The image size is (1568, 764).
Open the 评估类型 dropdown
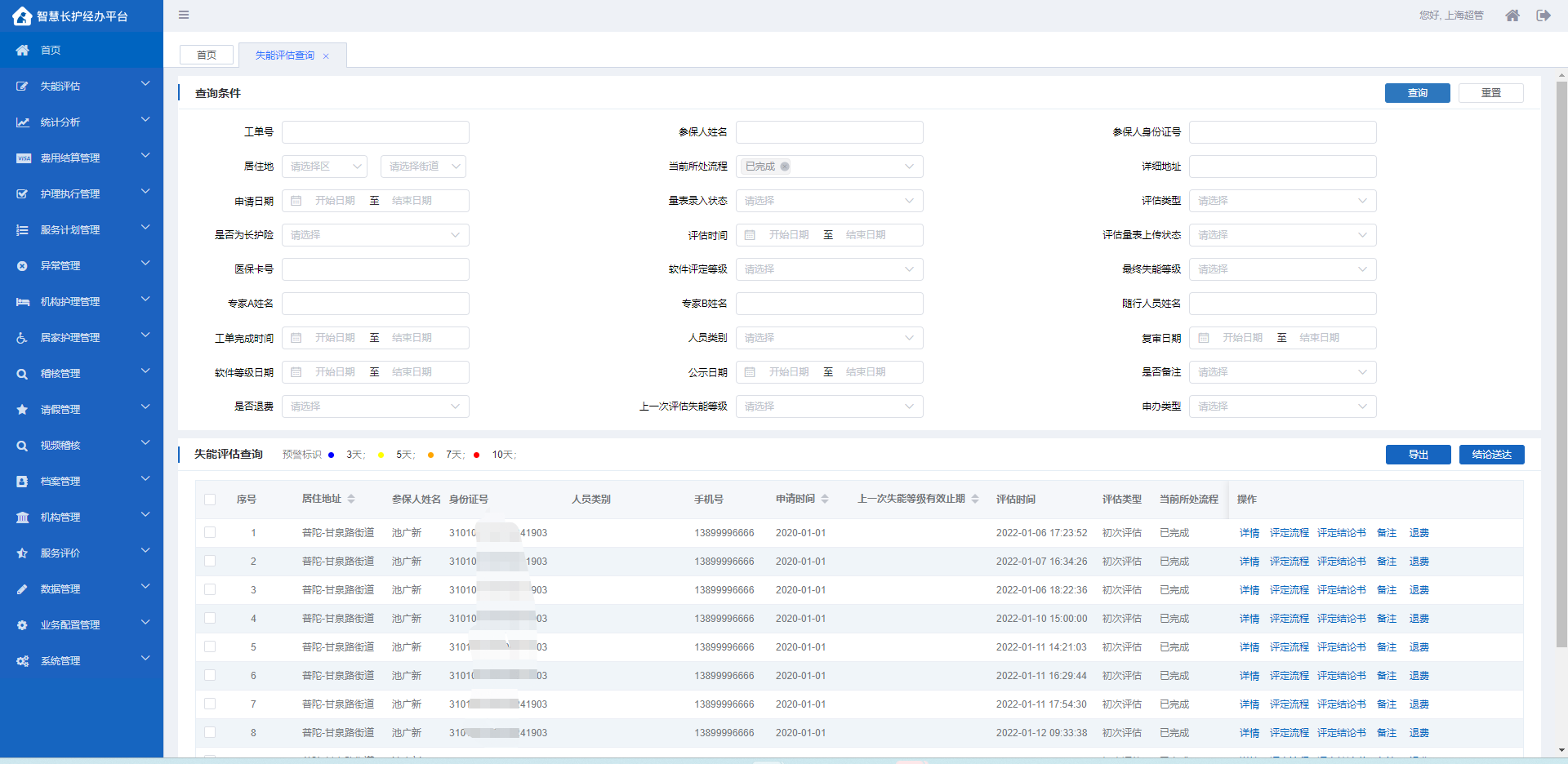pos(1283,201)
